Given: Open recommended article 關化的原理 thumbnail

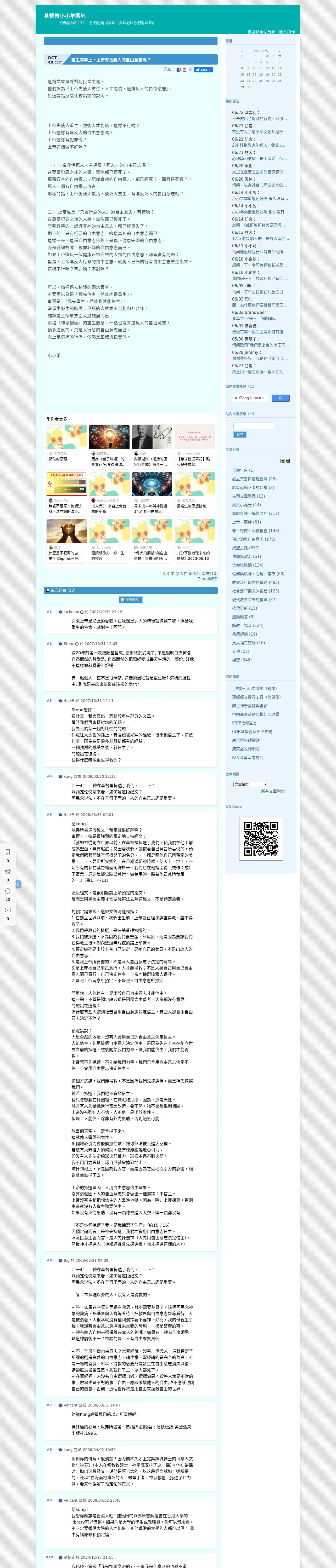Looking at the screenshot, I should click(66, 437).
